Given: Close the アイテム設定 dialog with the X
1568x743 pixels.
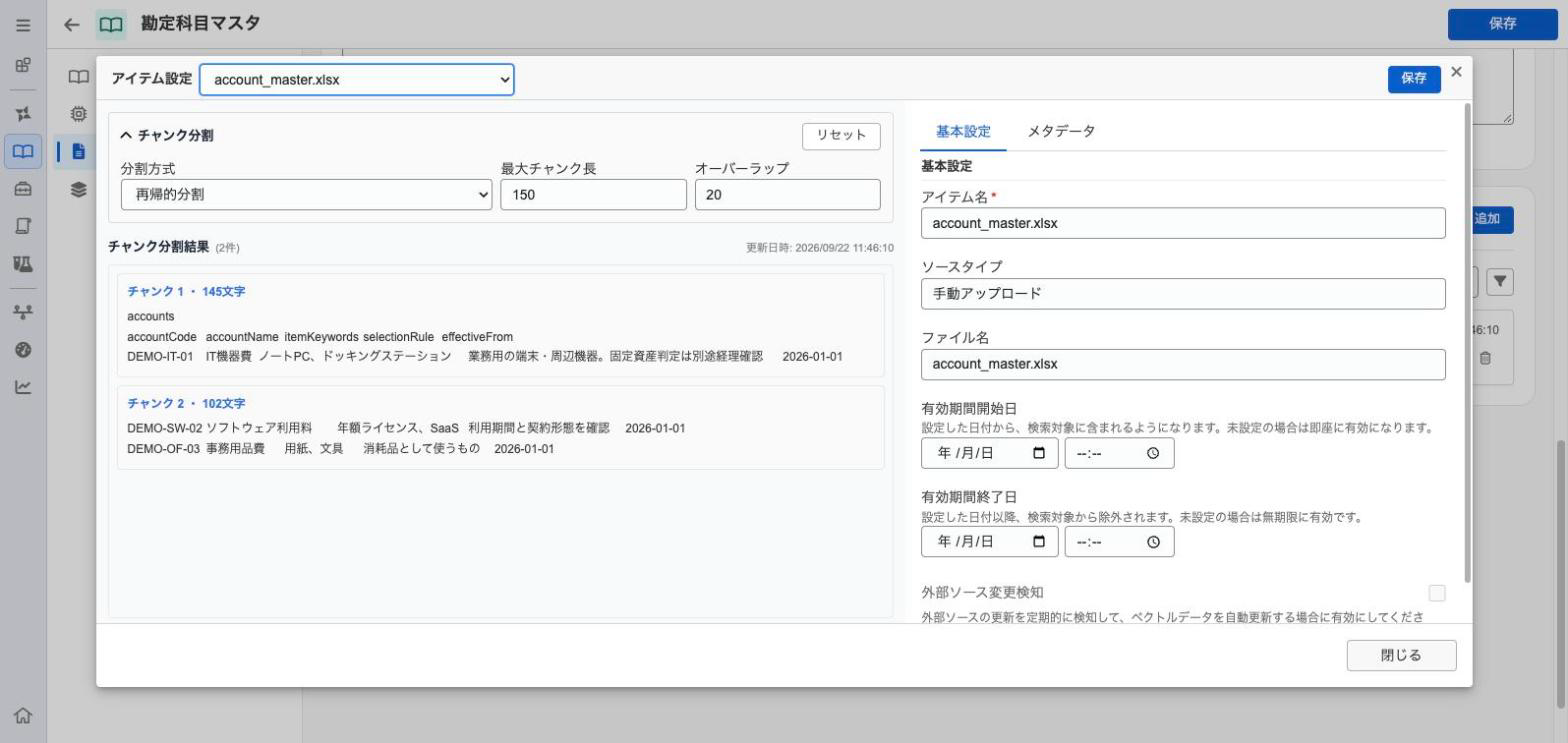Looking at the screenshot, I should (1456, 72).
